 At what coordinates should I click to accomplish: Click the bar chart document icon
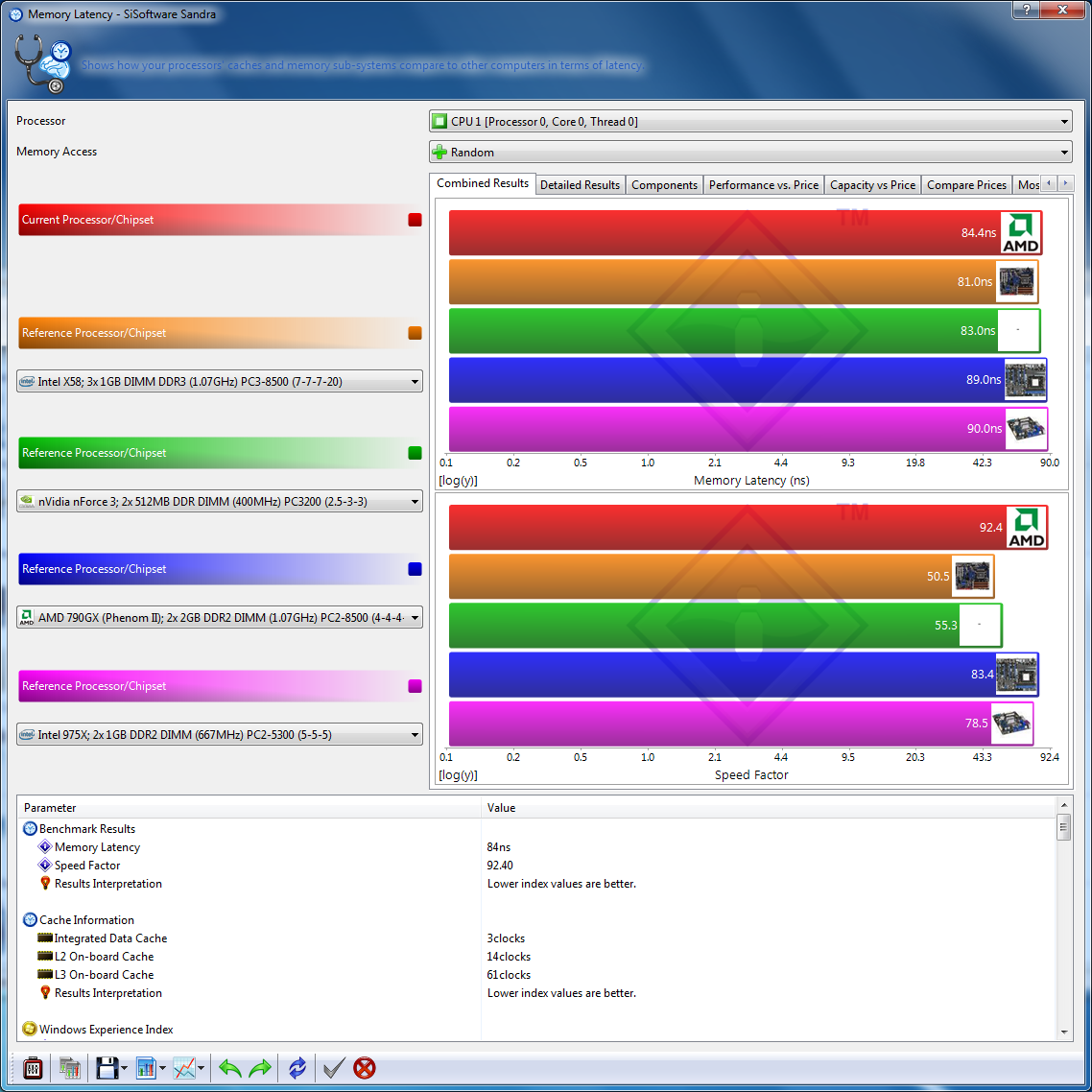146,1068
